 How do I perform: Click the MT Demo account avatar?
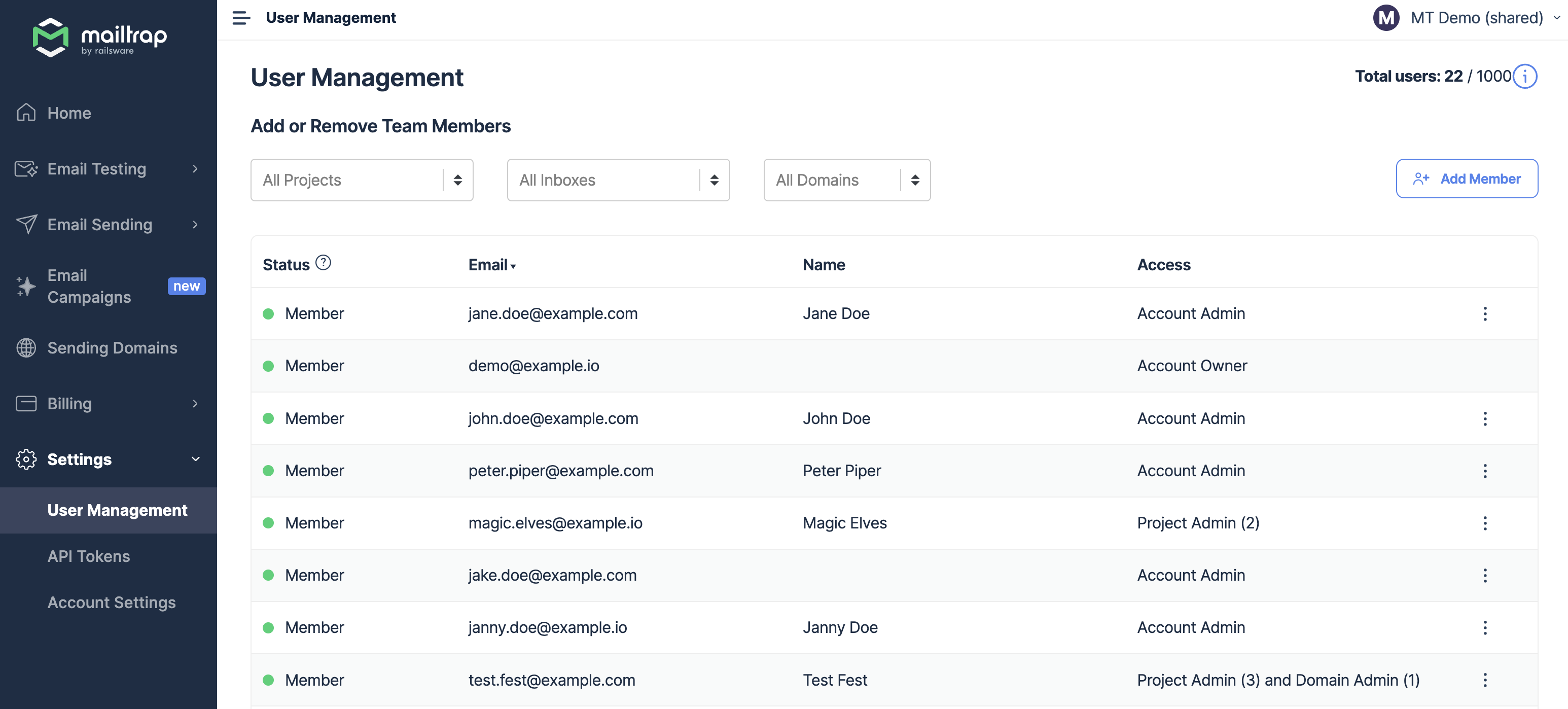tap(1386, 18)
